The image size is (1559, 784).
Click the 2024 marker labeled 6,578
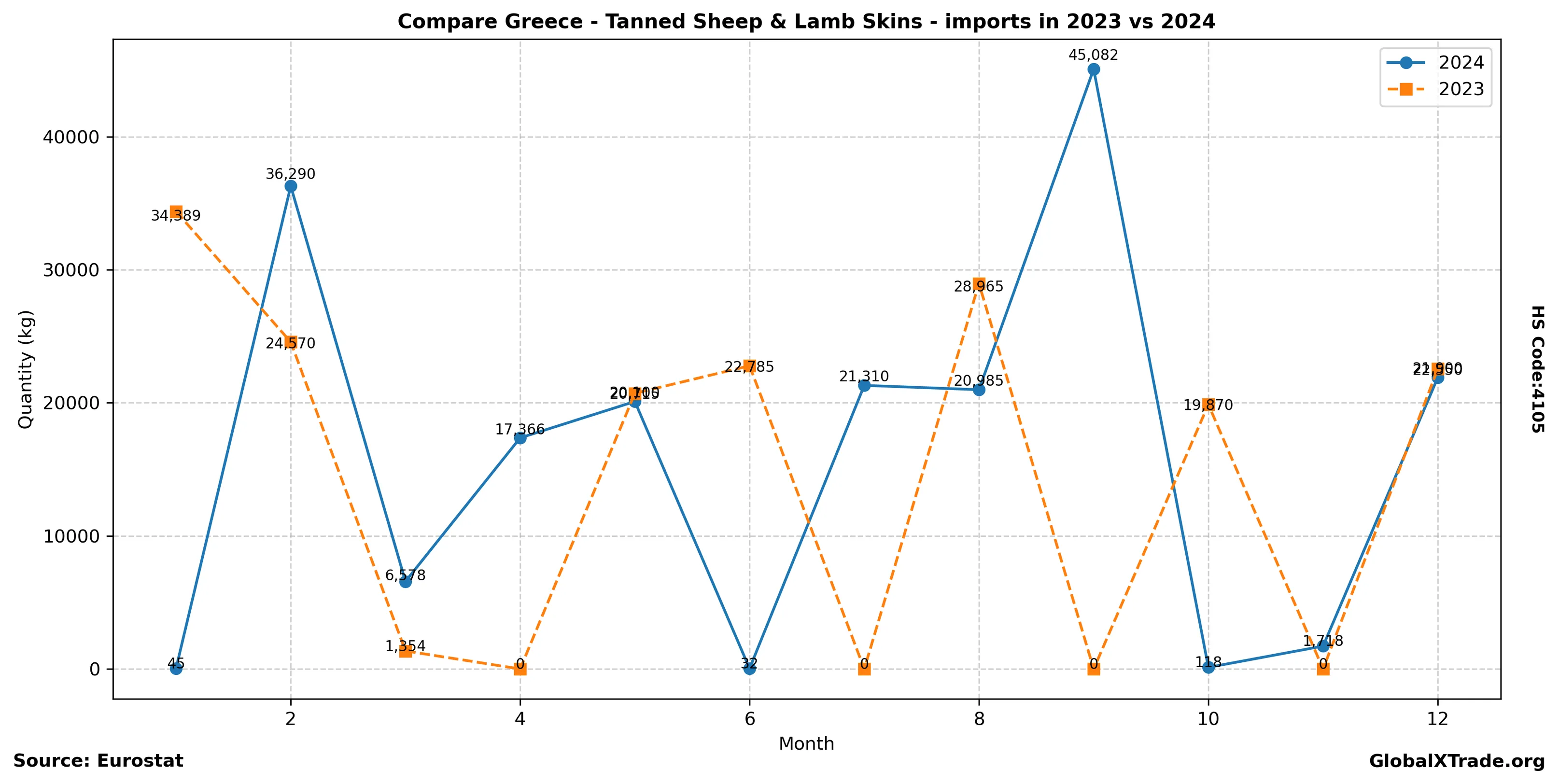coord(406,581)
